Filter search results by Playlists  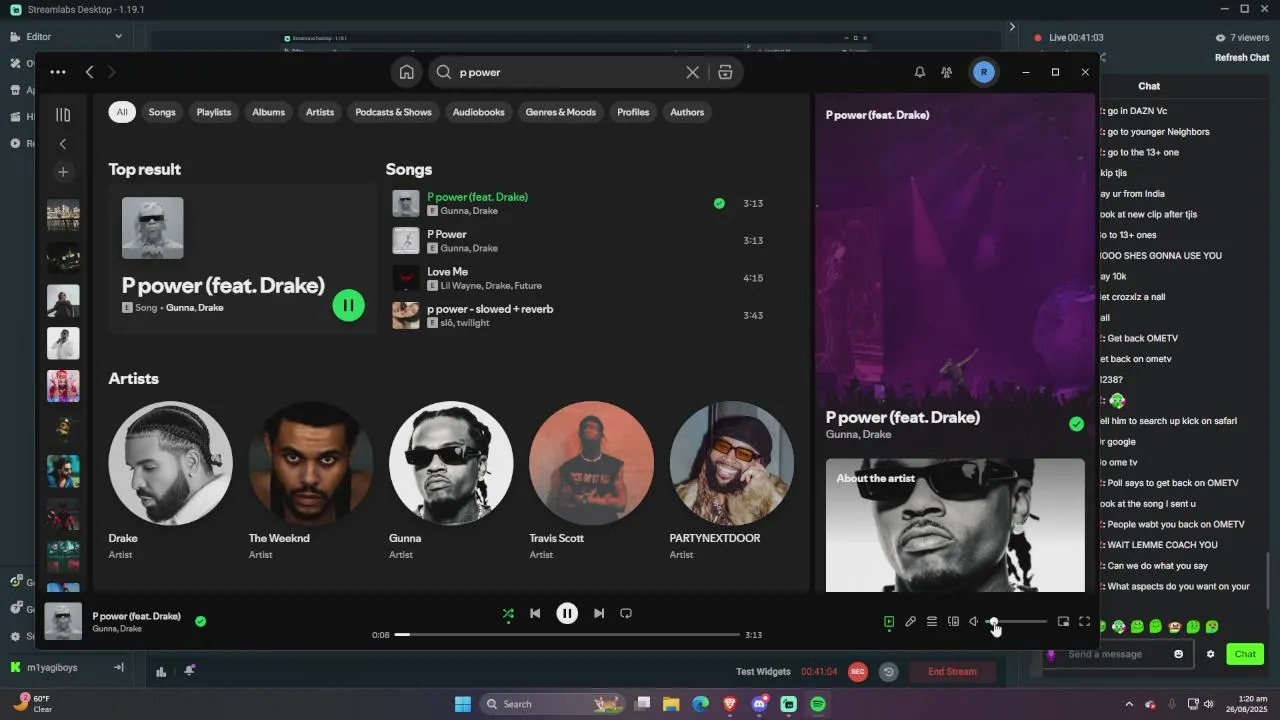tap(214, 112)
